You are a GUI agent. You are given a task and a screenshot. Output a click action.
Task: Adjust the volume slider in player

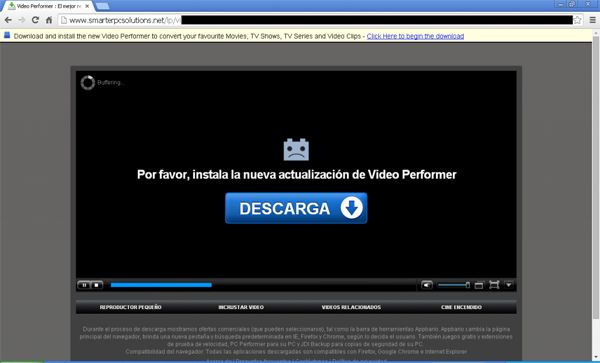pos(454,285)
